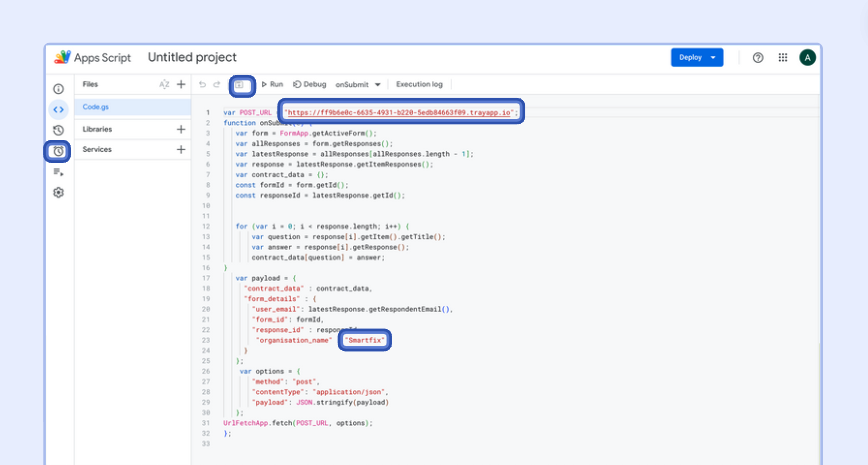Open the Execution log
The image size is (868, 465).
pos(419,85)
